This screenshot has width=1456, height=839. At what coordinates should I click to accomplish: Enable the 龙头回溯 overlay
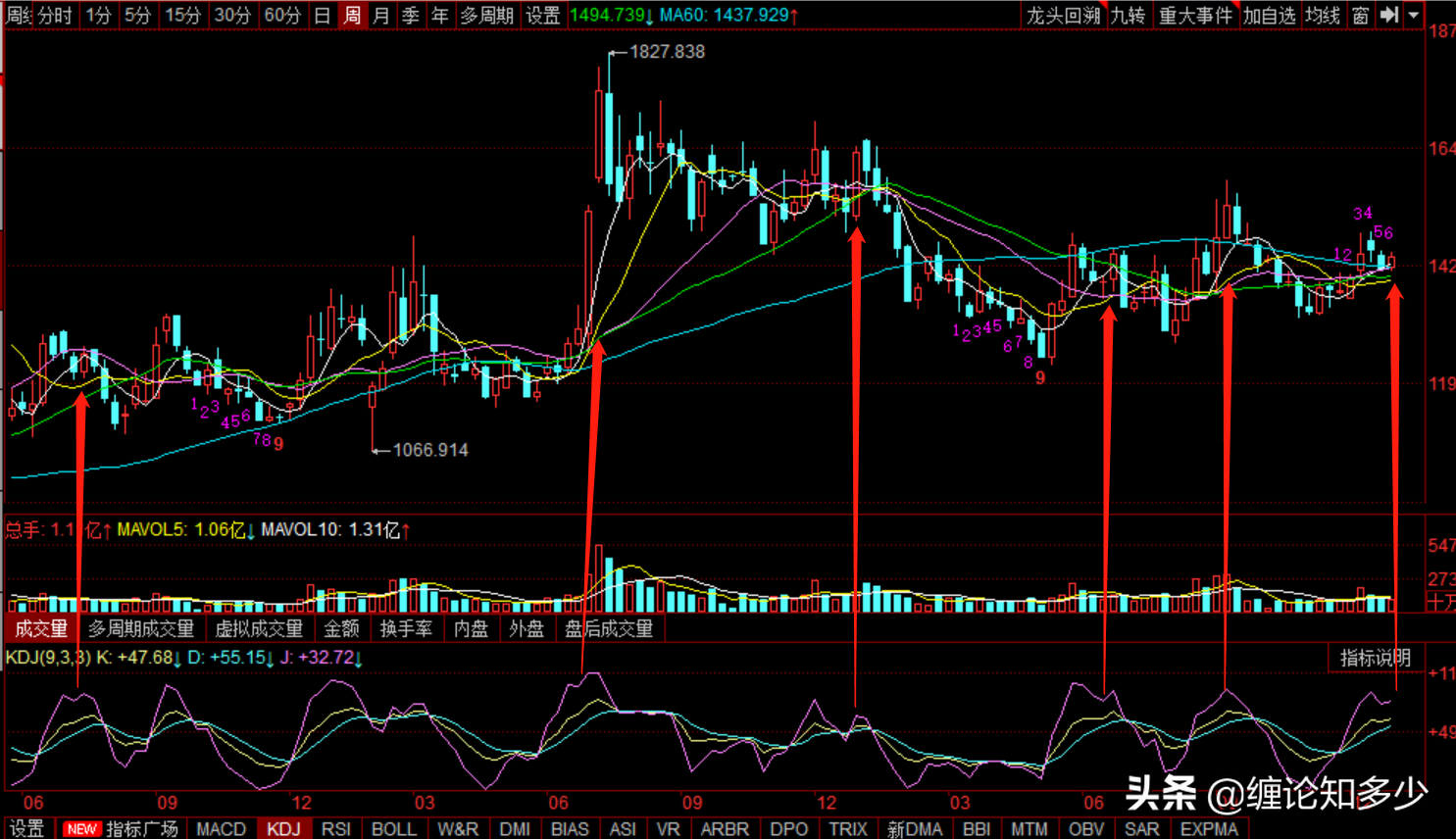(1063, 15)
